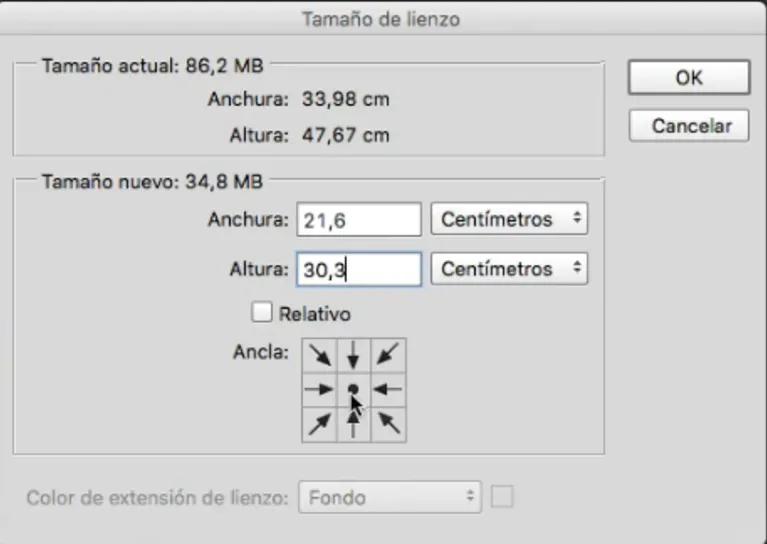The height and width of the screenshot is (544, 767).
Task: Select the top-left anchor arrow
Action: 319,356
